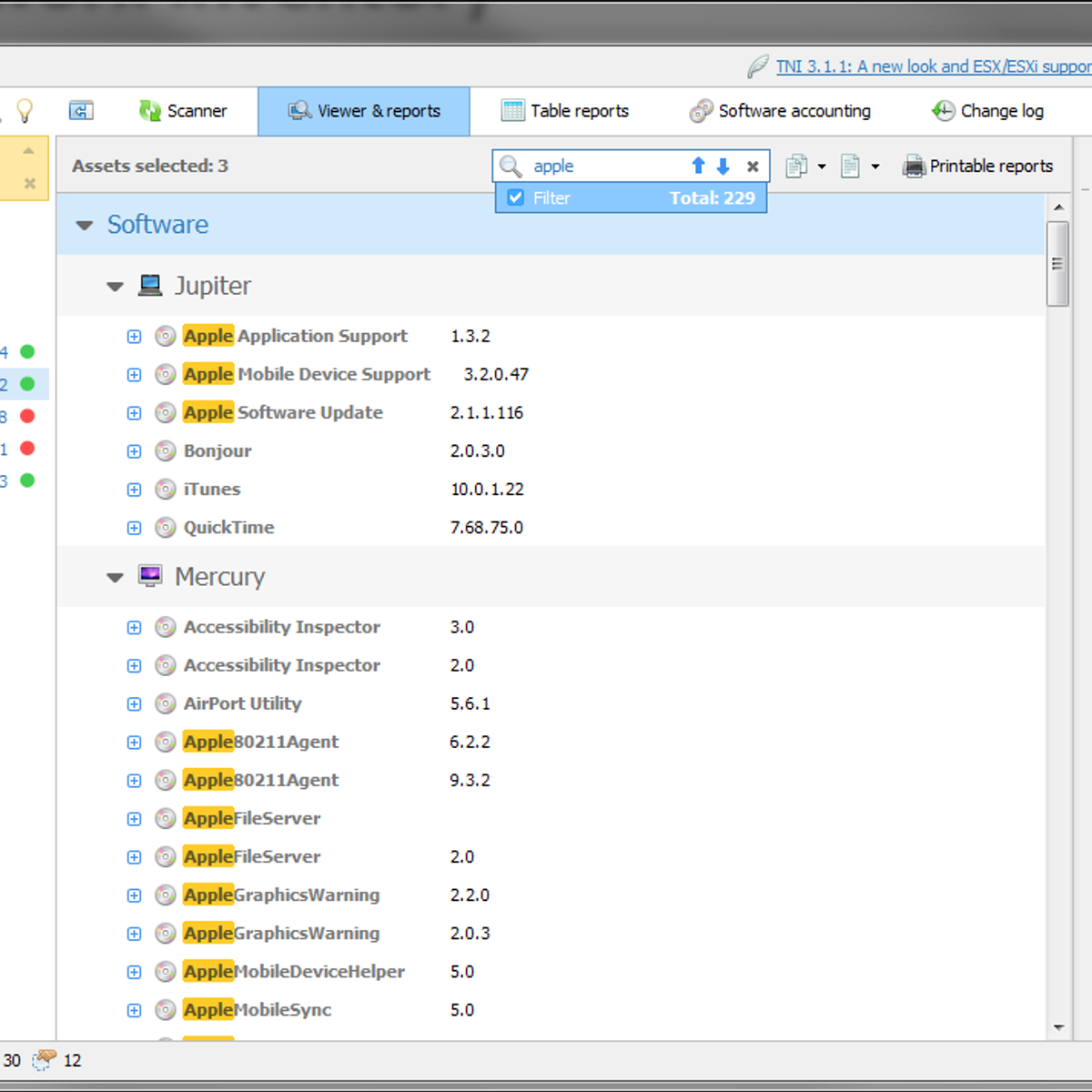Click iTunes version 10.0.1.22
1092x1092 pixels.
487,490
